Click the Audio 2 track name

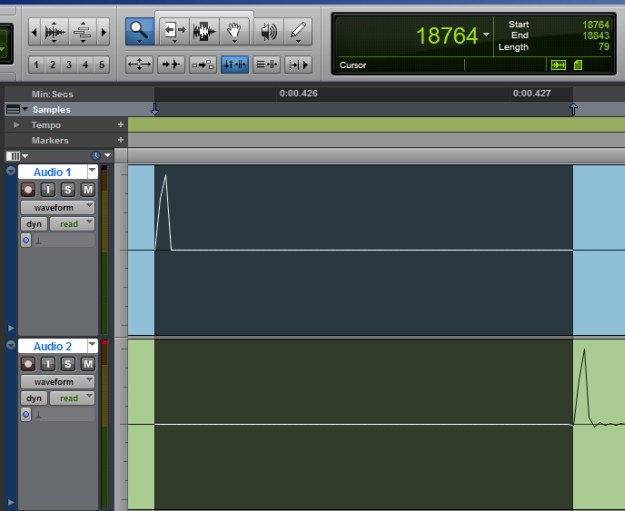coord(53,346)
